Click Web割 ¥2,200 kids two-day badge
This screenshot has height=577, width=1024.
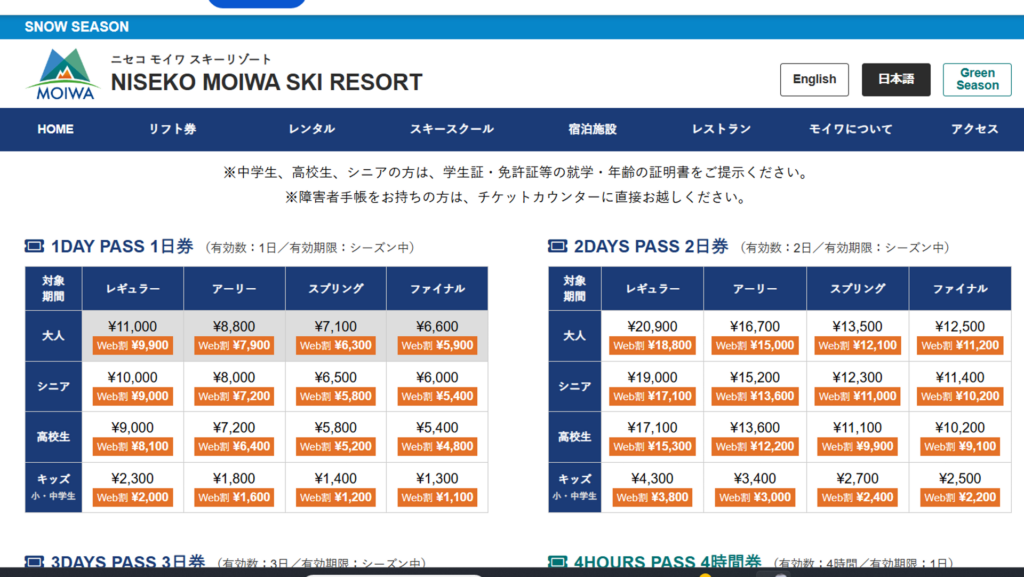[960, 497]
